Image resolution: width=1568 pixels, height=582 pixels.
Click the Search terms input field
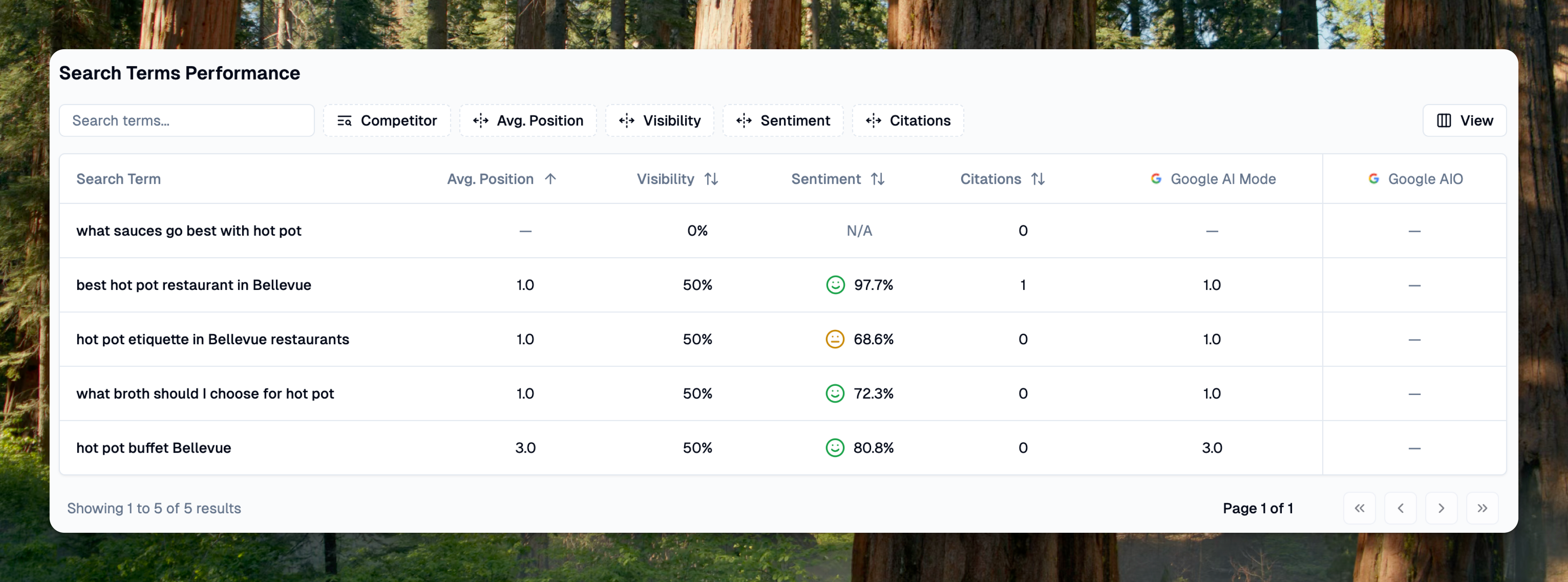pyautogui.click(x=187, y=121)
